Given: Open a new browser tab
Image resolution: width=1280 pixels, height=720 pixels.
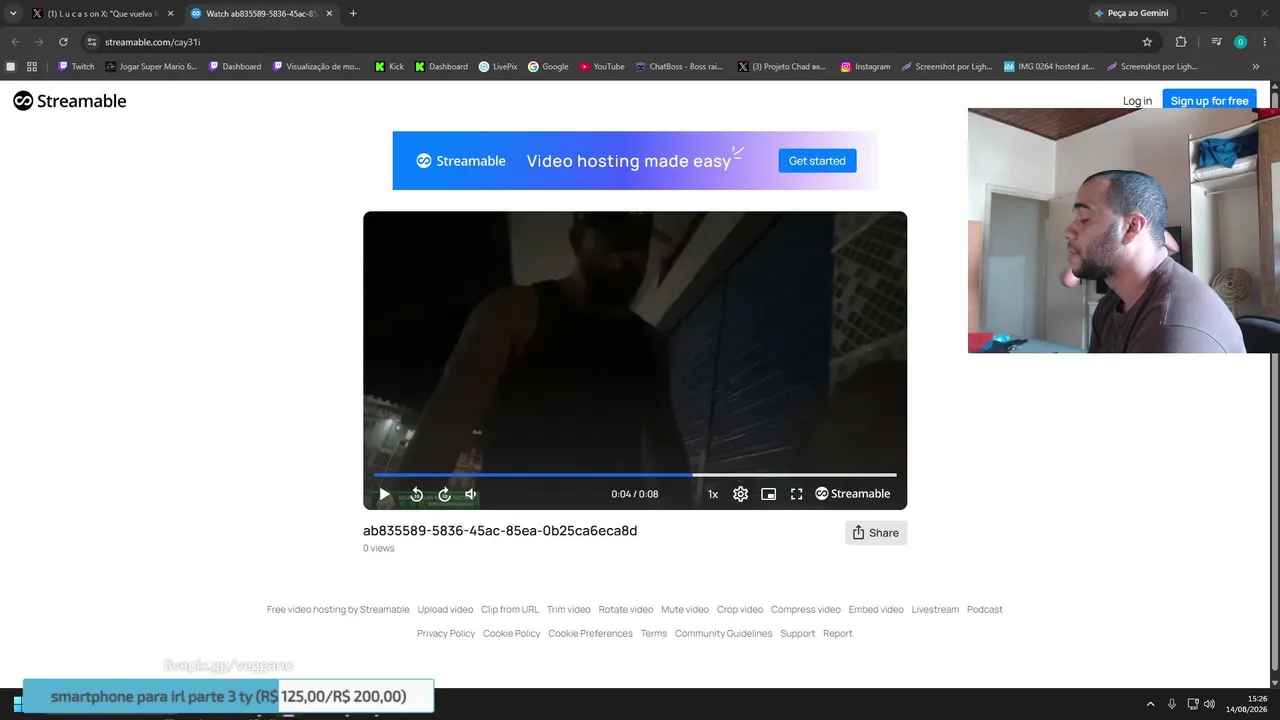Looking at the screenshot, I should point(353,14).
